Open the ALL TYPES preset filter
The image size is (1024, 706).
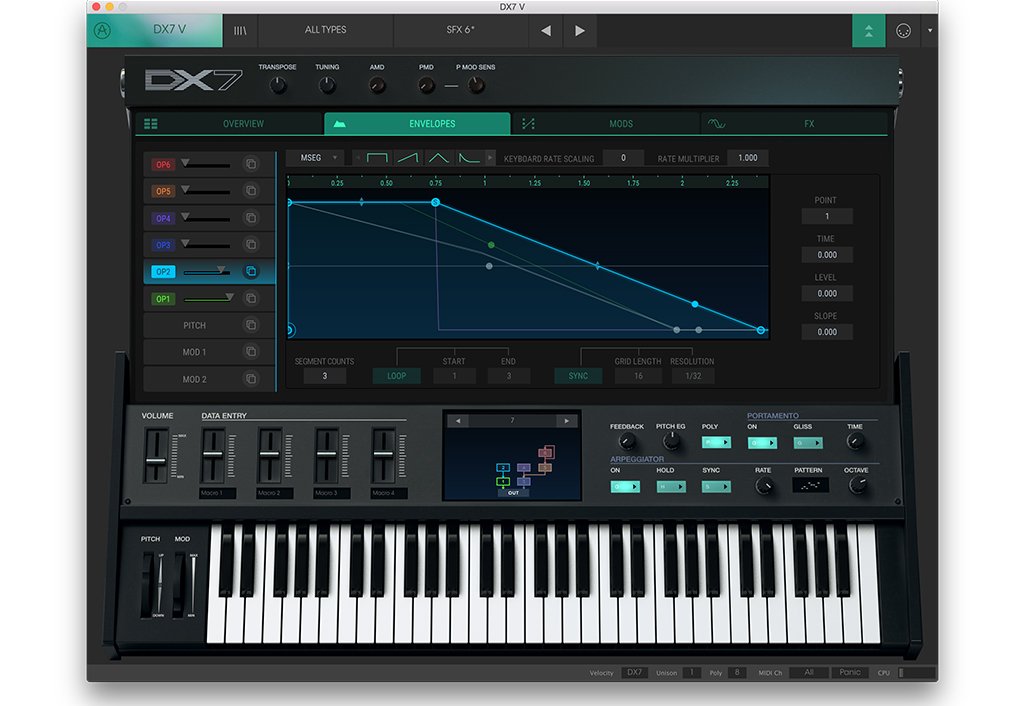tap(326, 30)
